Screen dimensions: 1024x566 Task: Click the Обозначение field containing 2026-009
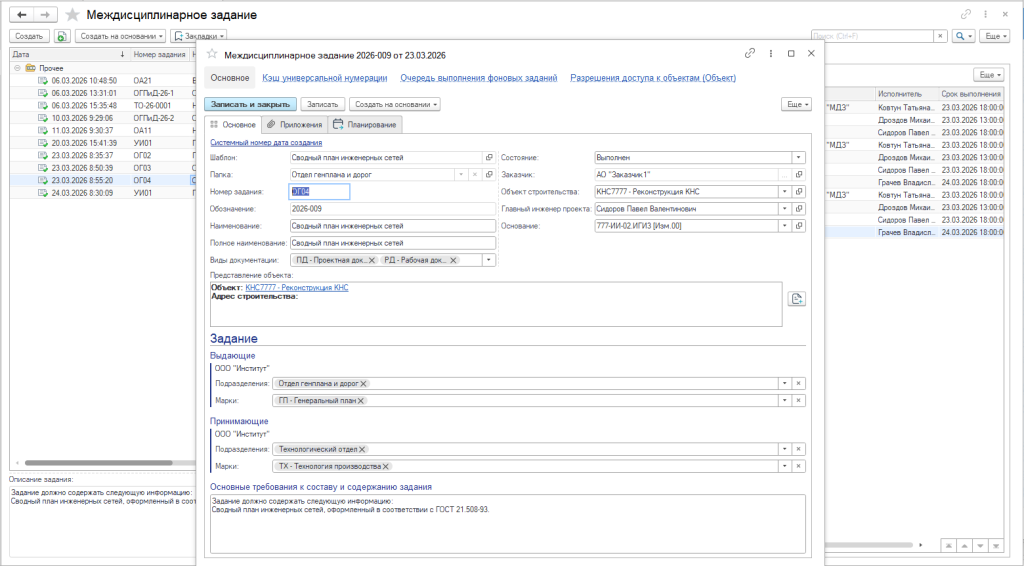tap(392, 209)
